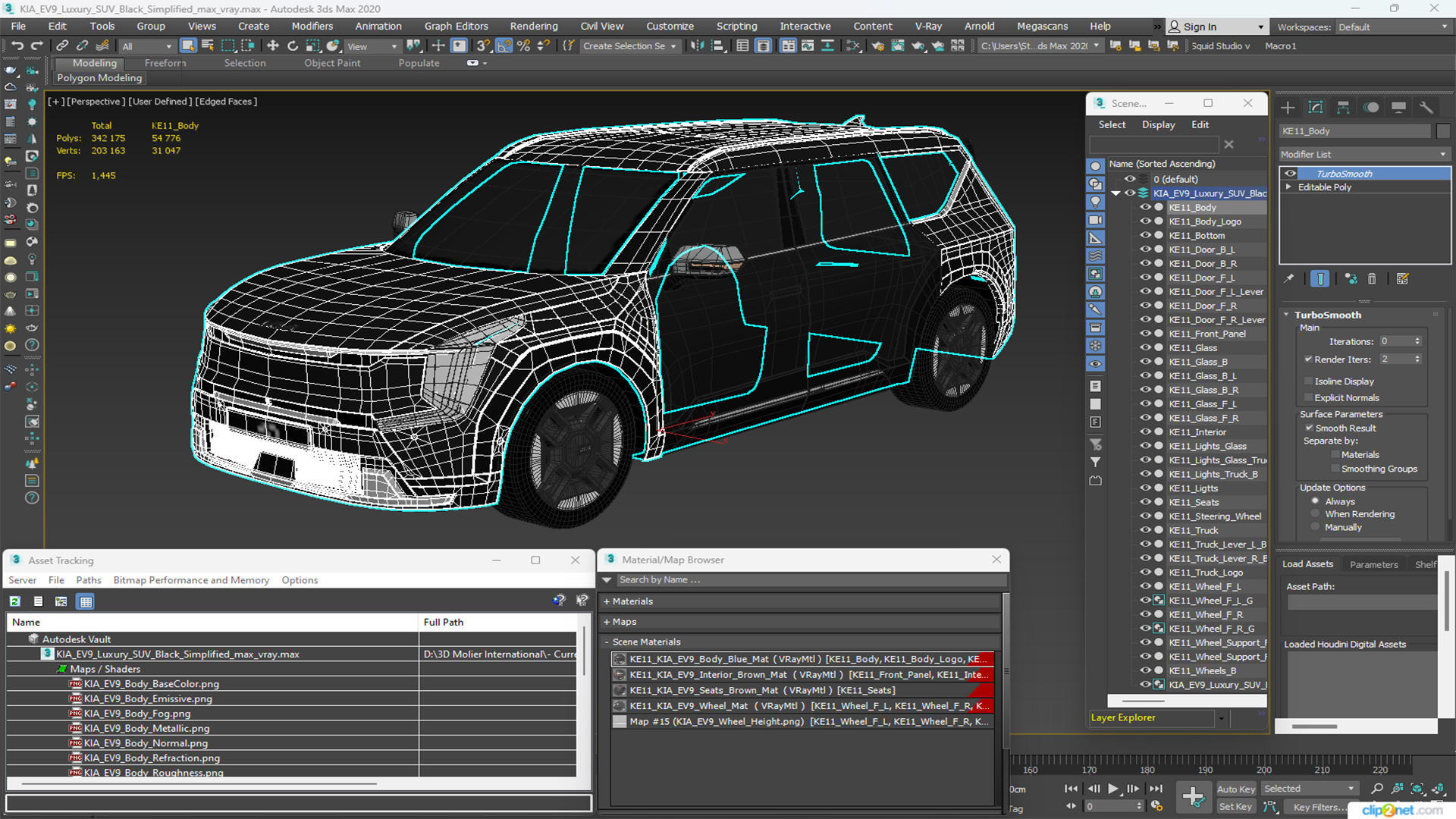Activate the Select Object tool
The width and height of the screenshot is (1456, 819).
point(188,46)
